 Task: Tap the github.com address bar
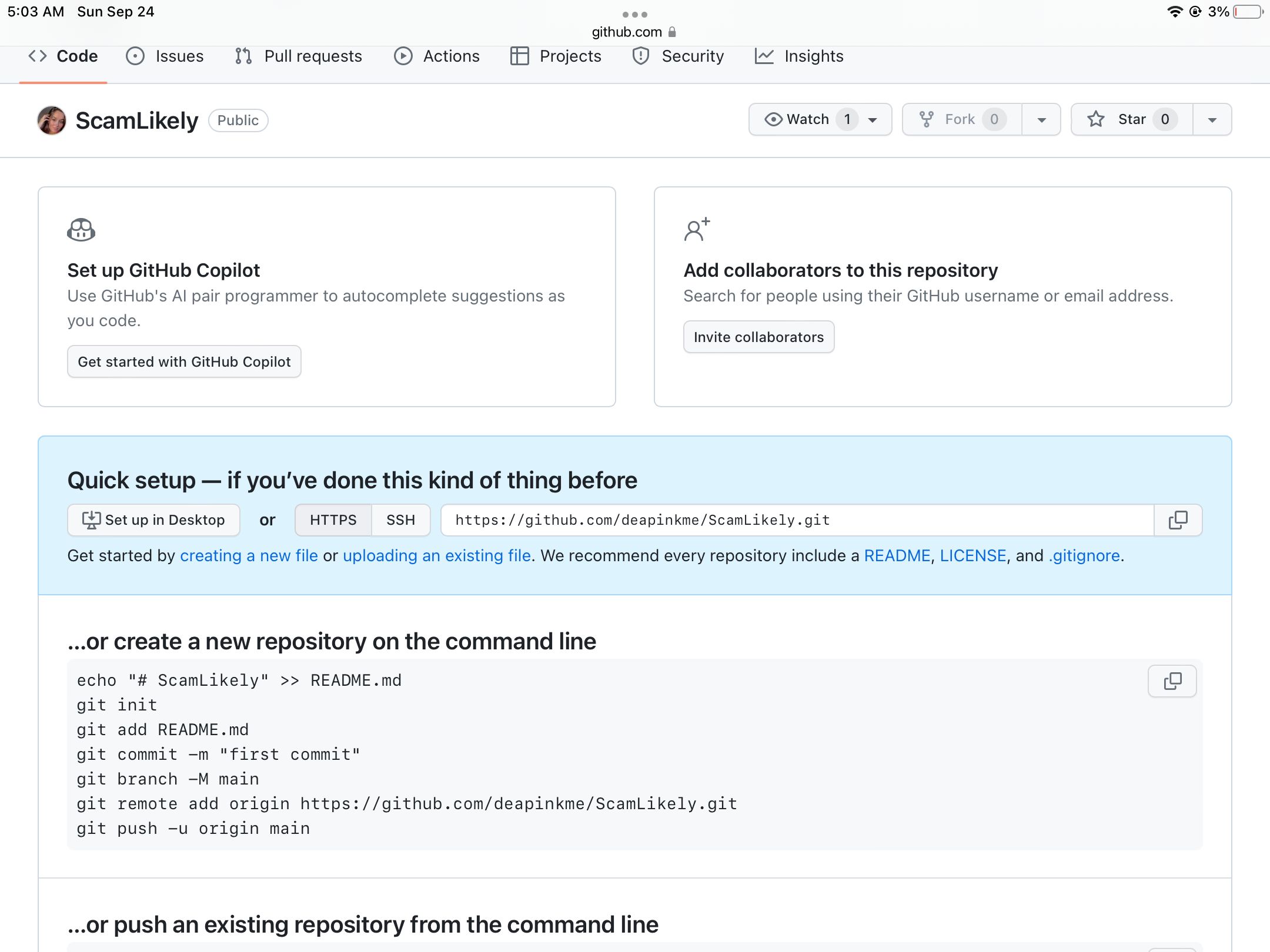(x=634, y=32)
